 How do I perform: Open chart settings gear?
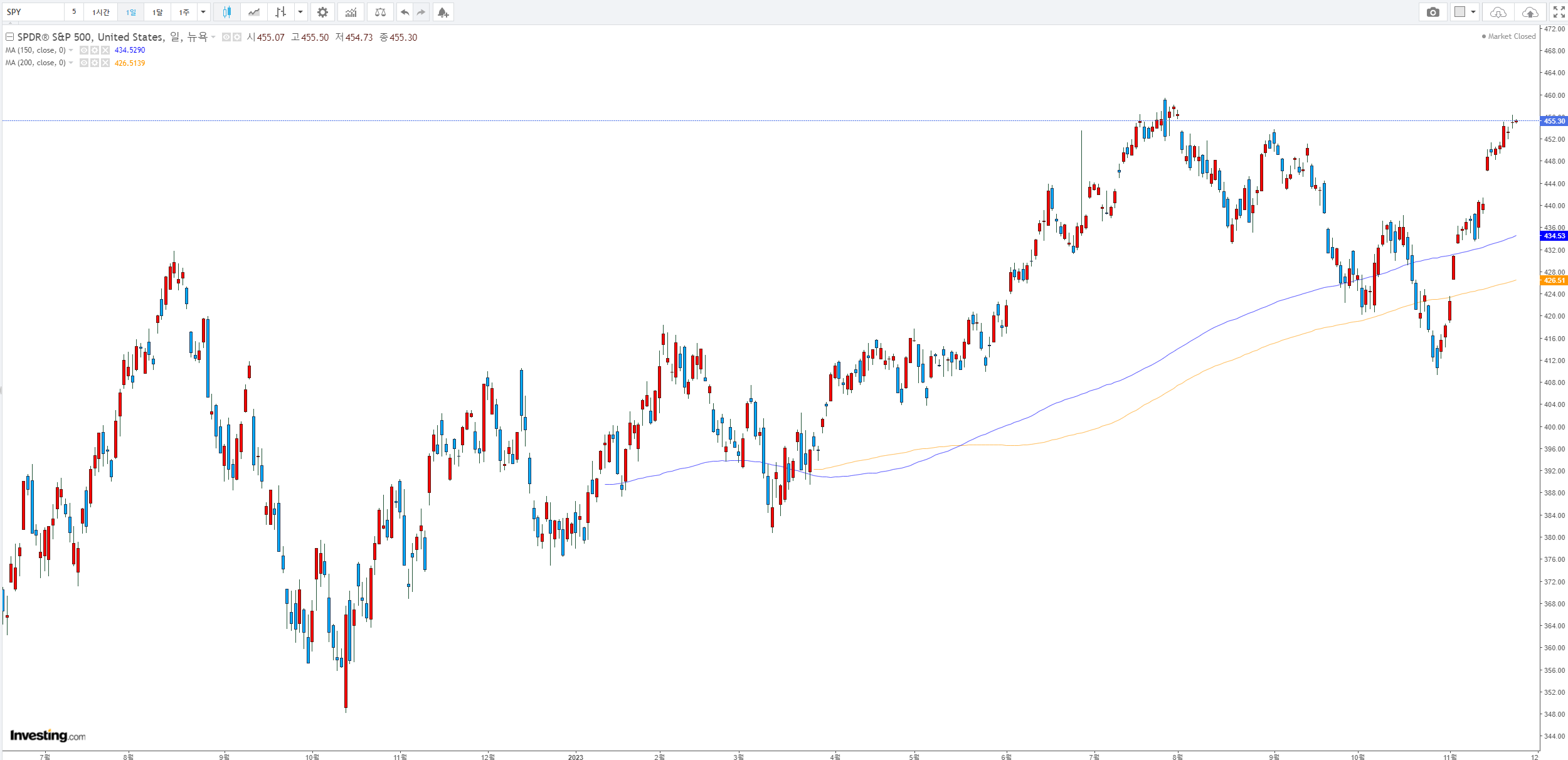tap(322, 12)
